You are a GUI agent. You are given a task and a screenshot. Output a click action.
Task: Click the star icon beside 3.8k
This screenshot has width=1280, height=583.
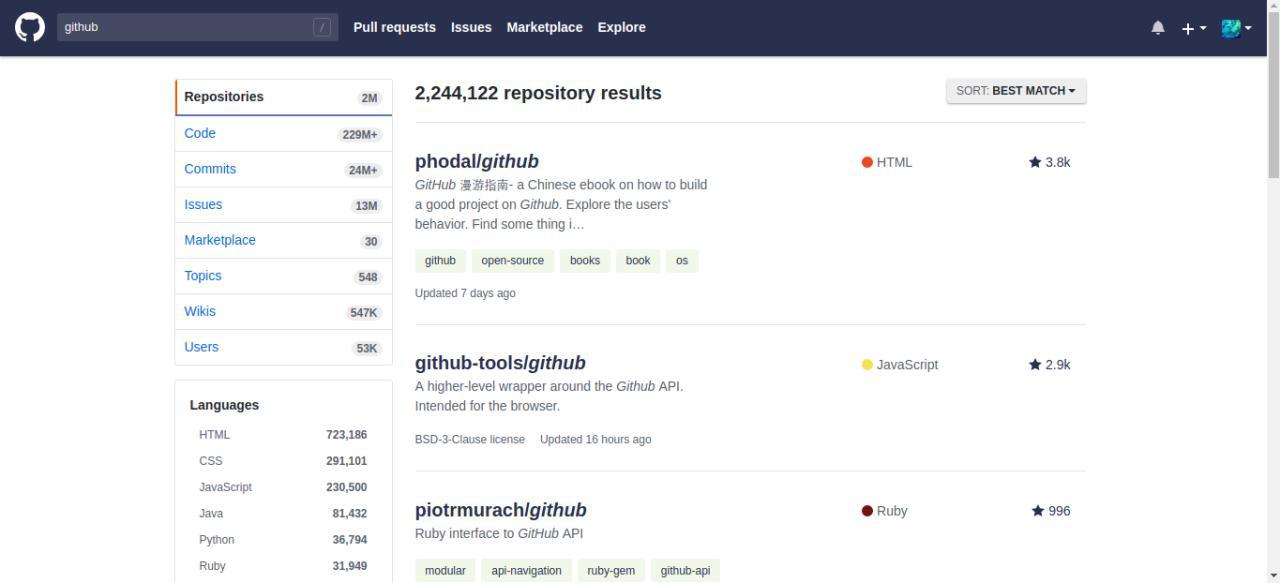click(1035, 162)
